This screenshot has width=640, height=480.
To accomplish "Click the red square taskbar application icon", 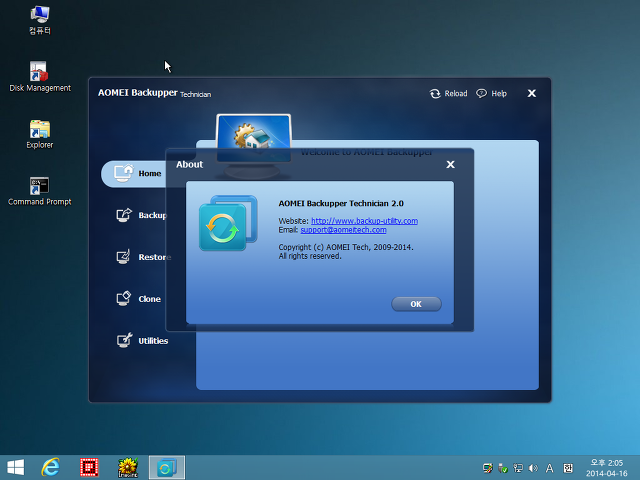I will [x=89, y=467].
